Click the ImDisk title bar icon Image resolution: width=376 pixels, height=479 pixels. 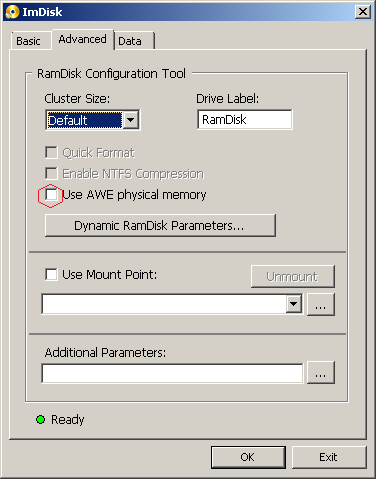point(12,12)
